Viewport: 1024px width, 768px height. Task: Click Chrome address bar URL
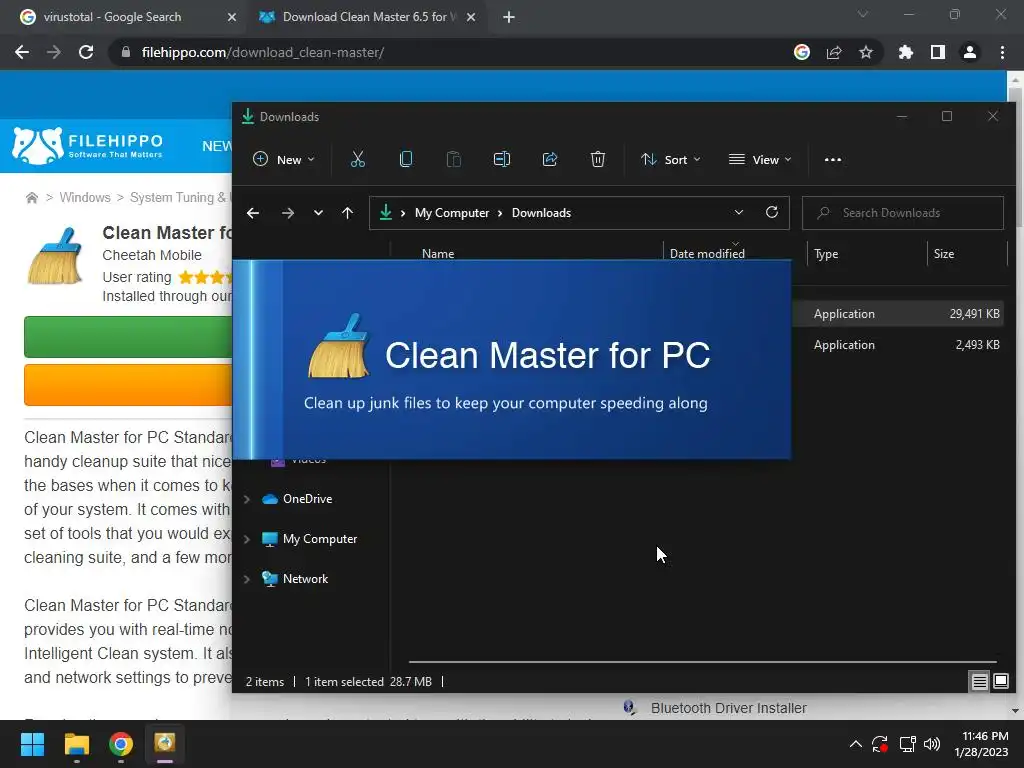(263, 52)
